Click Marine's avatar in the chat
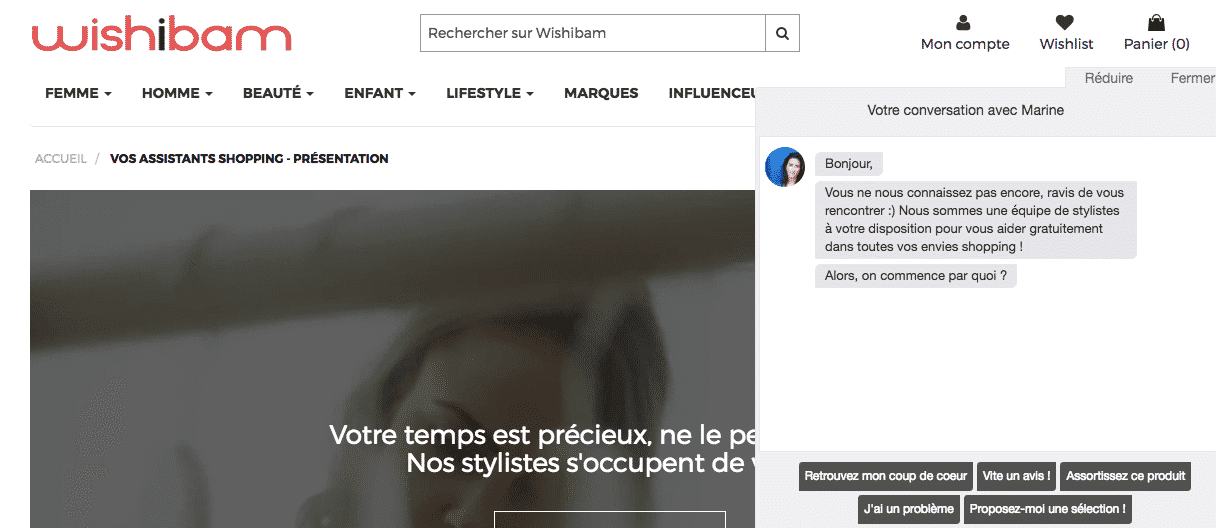The image size is (1216, 528). [785, 167]
